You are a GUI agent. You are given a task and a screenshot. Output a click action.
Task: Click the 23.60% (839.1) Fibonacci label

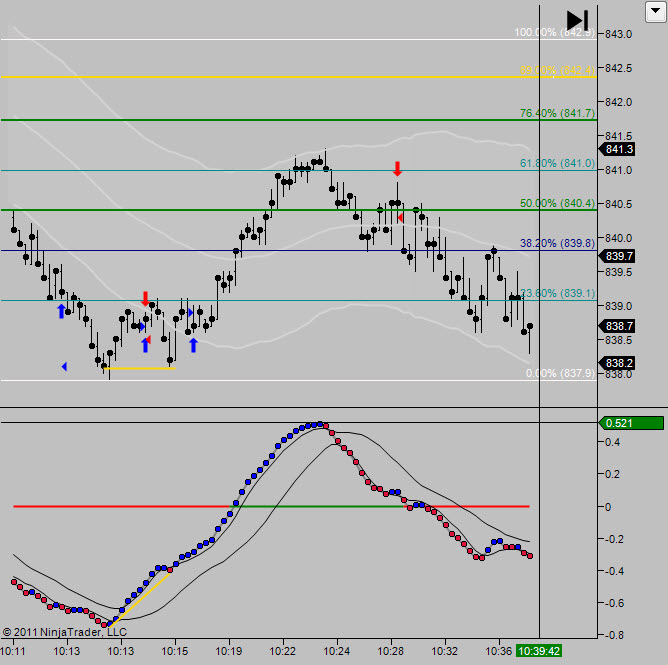click(557, 293)
